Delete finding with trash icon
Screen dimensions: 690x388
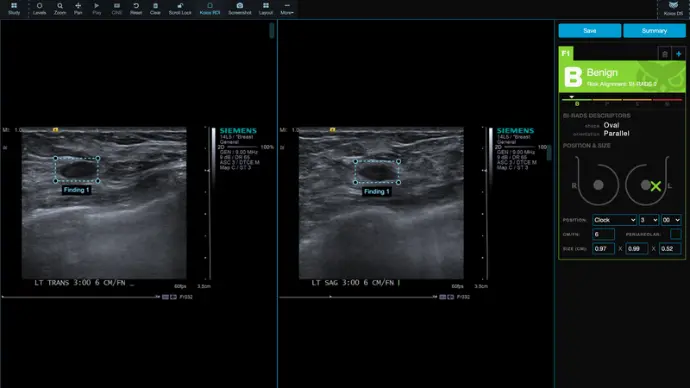[665, 54]
